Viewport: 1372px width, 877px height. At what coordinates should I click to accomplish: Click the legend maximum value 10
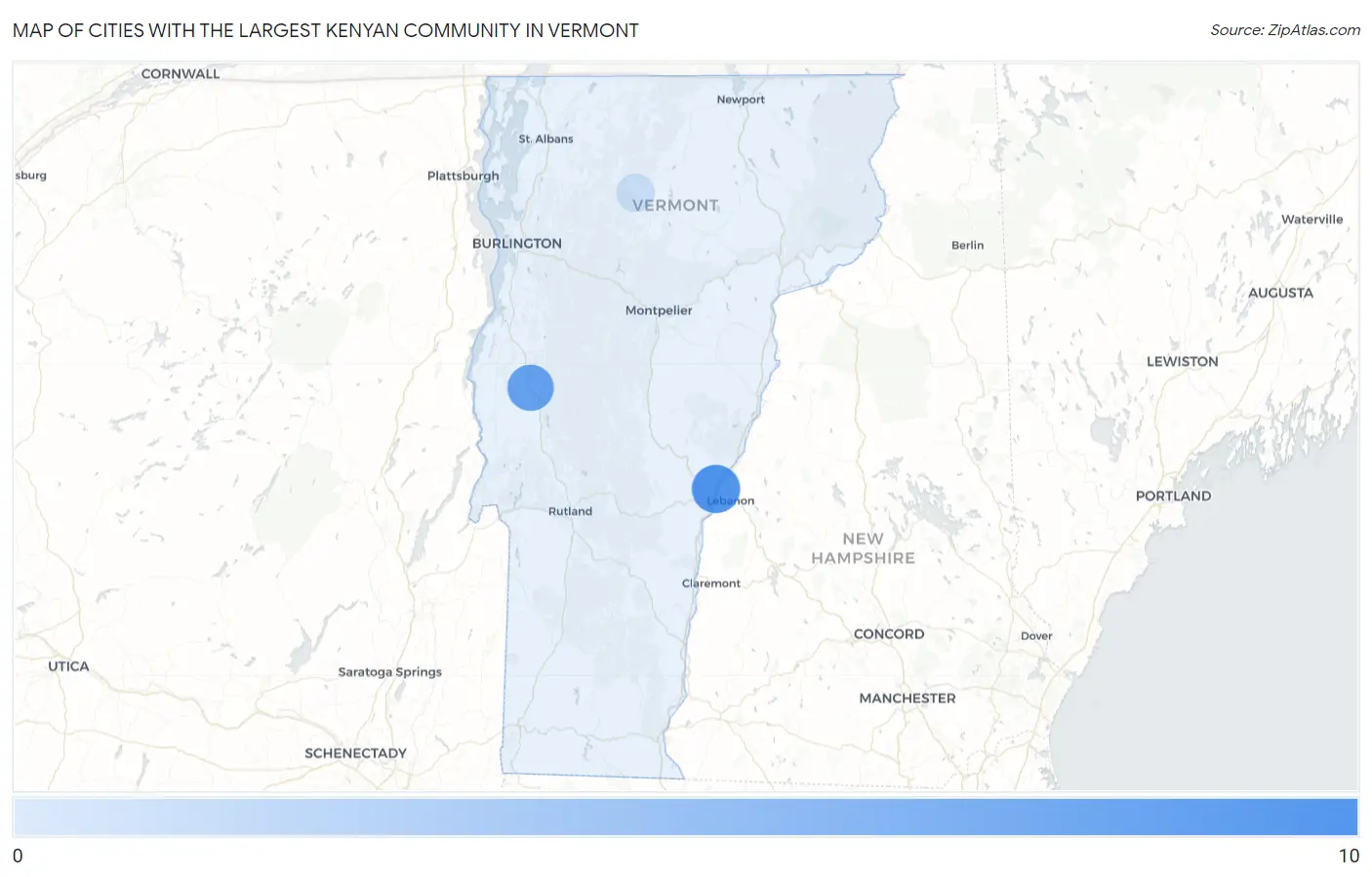pyautogui.click(x=1349, y=856)
